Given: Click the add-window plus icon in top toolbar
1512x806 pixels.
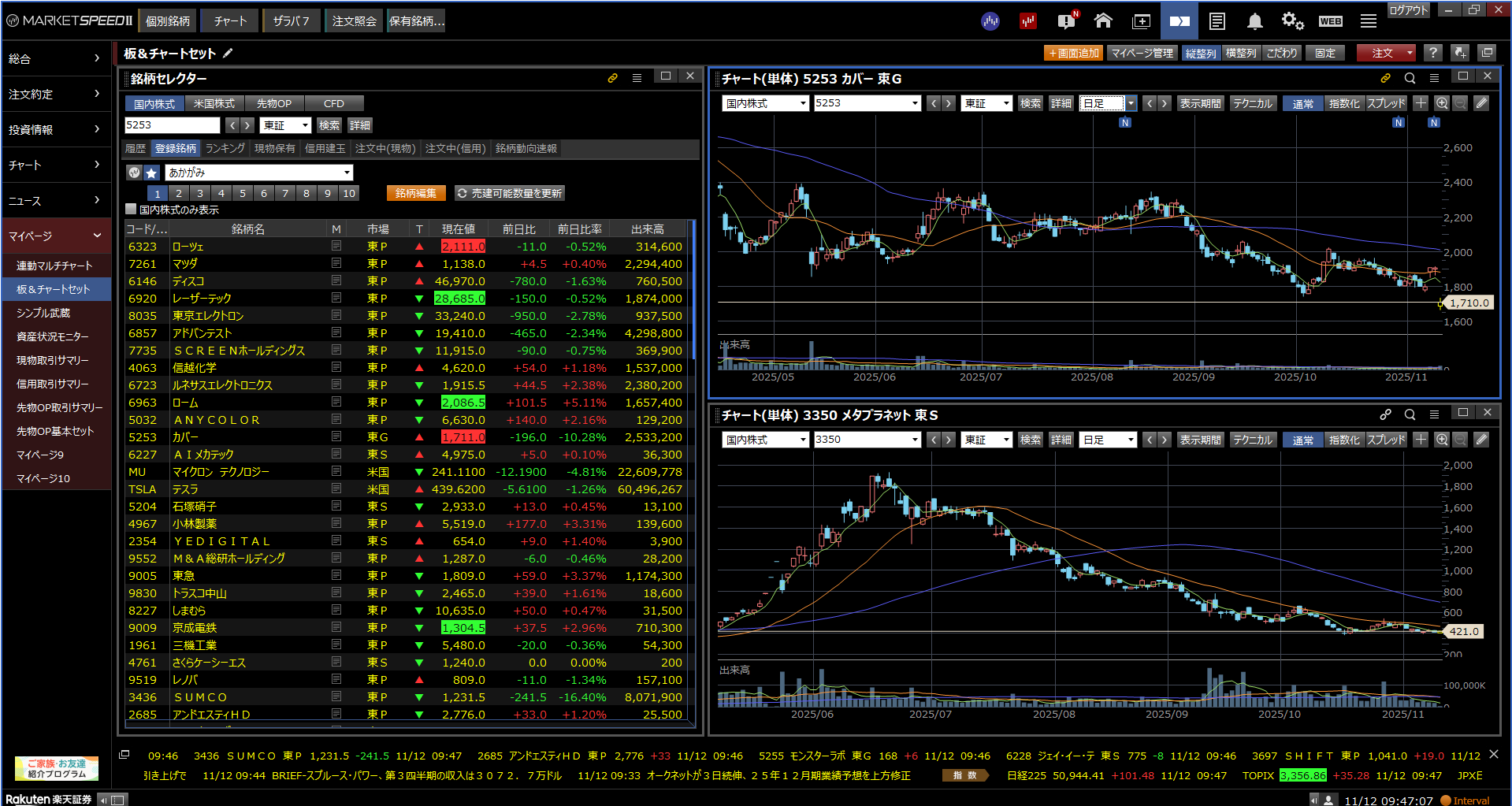Looking at the screenshot, I should click(1142, 21).
